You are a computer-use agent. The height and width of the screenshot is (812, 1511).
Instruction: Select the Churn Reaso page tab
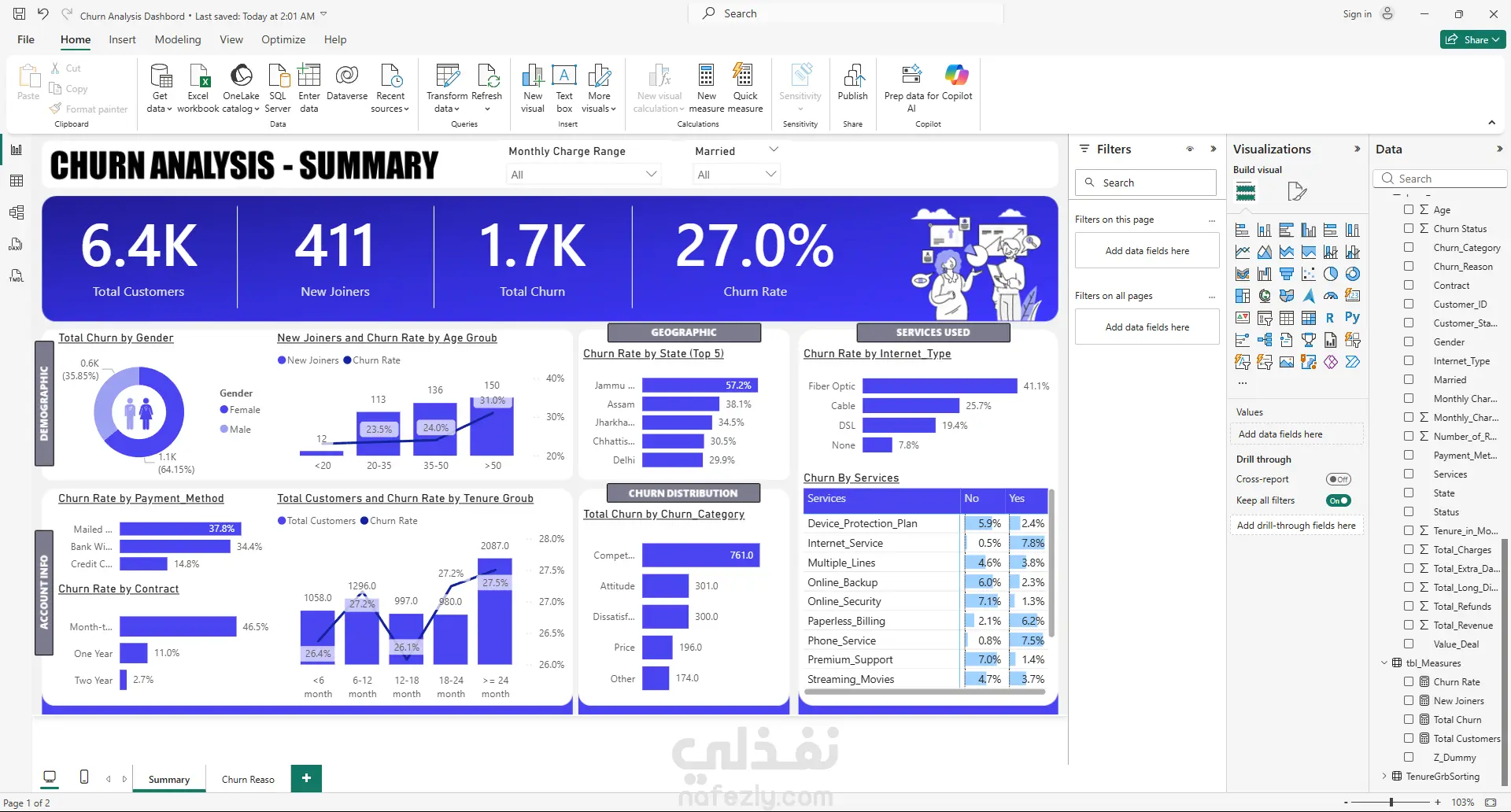pos(248,779)
